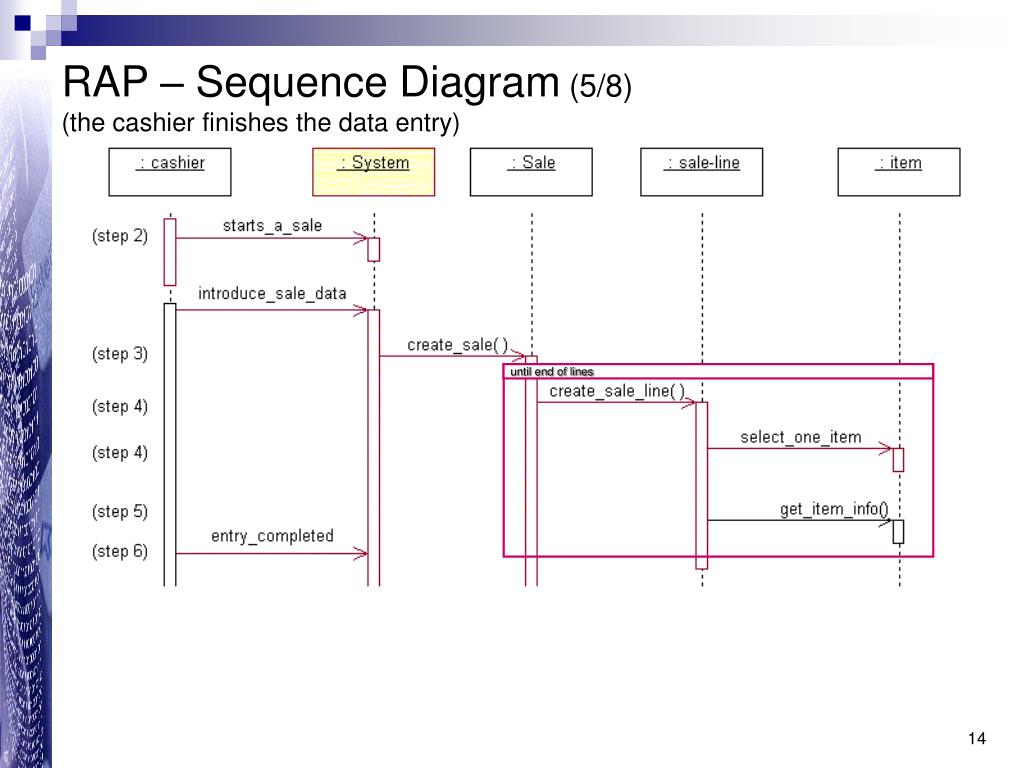Click the '(step 5)' annotation

(120, 511)
